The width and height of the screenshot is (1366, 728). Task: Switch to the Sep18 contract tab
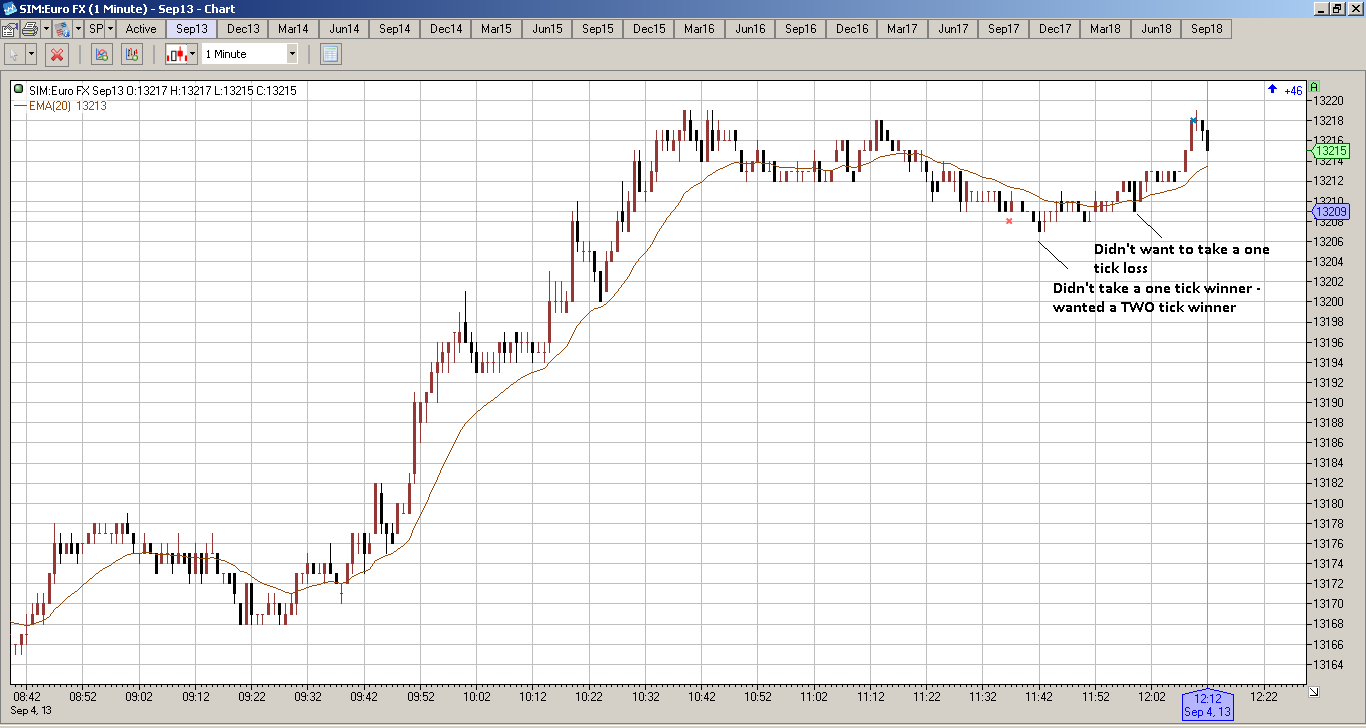1207,29
